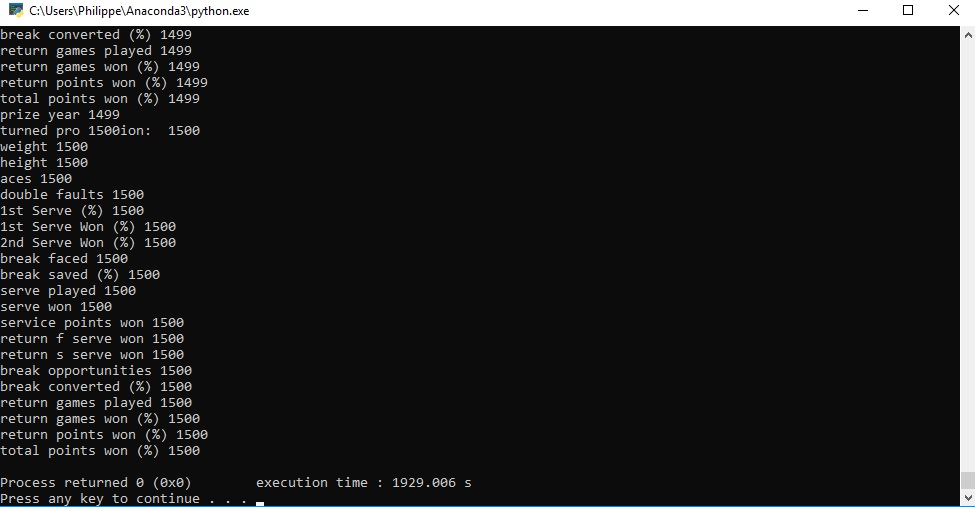Click the line 'return f serve won 1500'

pos(92,339)
